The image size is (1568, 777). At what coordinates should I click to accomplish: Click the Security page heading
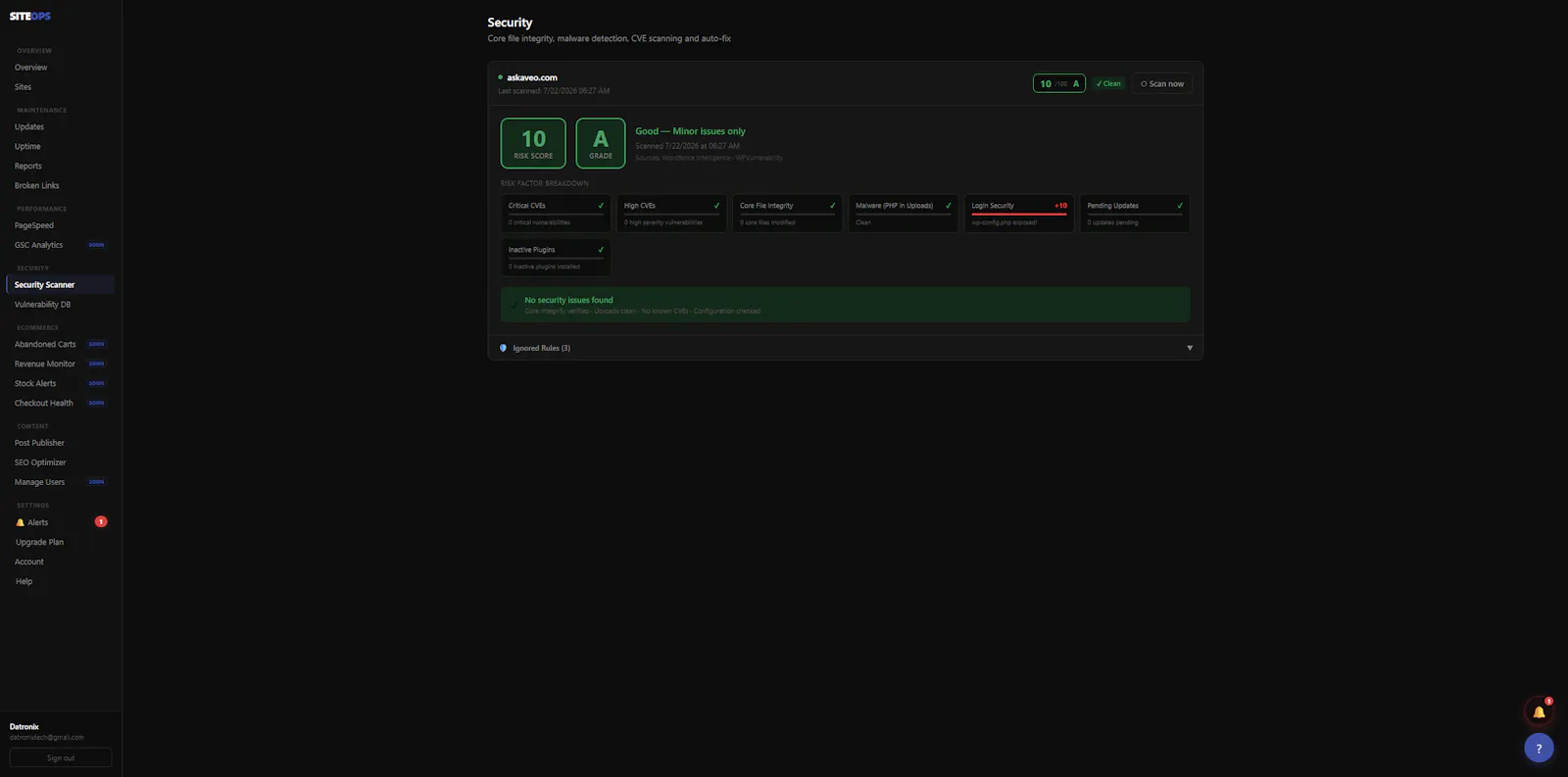click(x=510, y=23)
